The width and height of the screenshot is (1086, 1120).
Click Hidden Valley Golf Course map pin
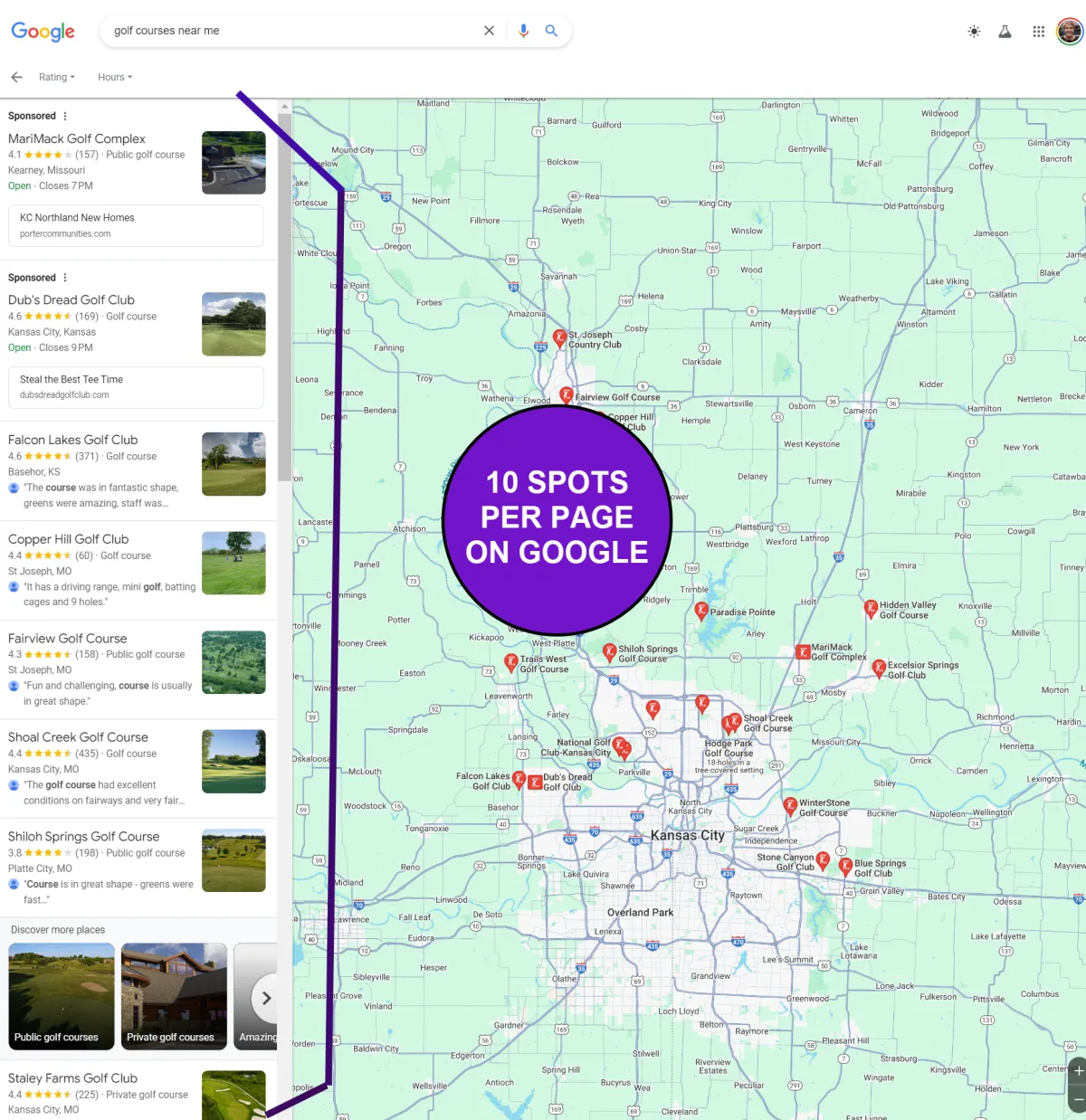click(x=871, y=608)
